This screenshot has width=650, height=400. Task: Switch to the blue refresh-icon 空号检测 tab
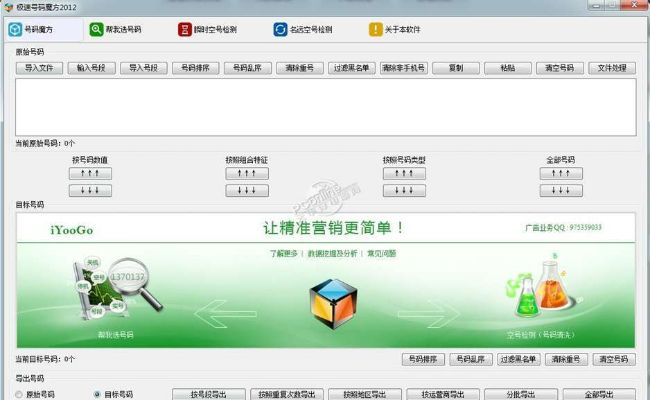coord(303,29)
